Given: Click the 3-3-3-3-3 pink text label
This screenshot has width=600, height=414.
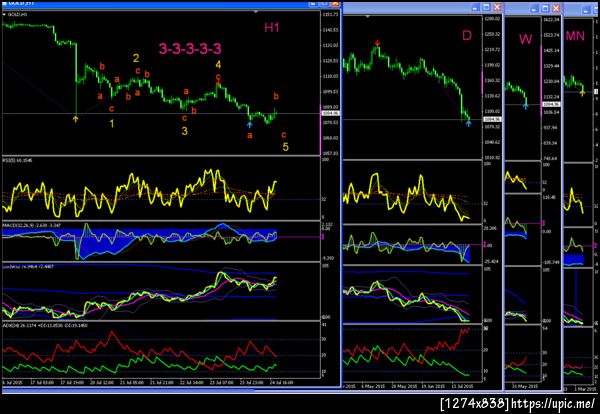Looking at the screenshot, I should [190, 49].
